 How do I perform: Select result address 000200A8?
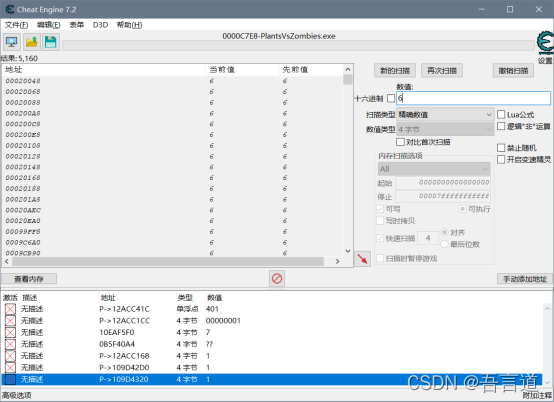point(23,113)
